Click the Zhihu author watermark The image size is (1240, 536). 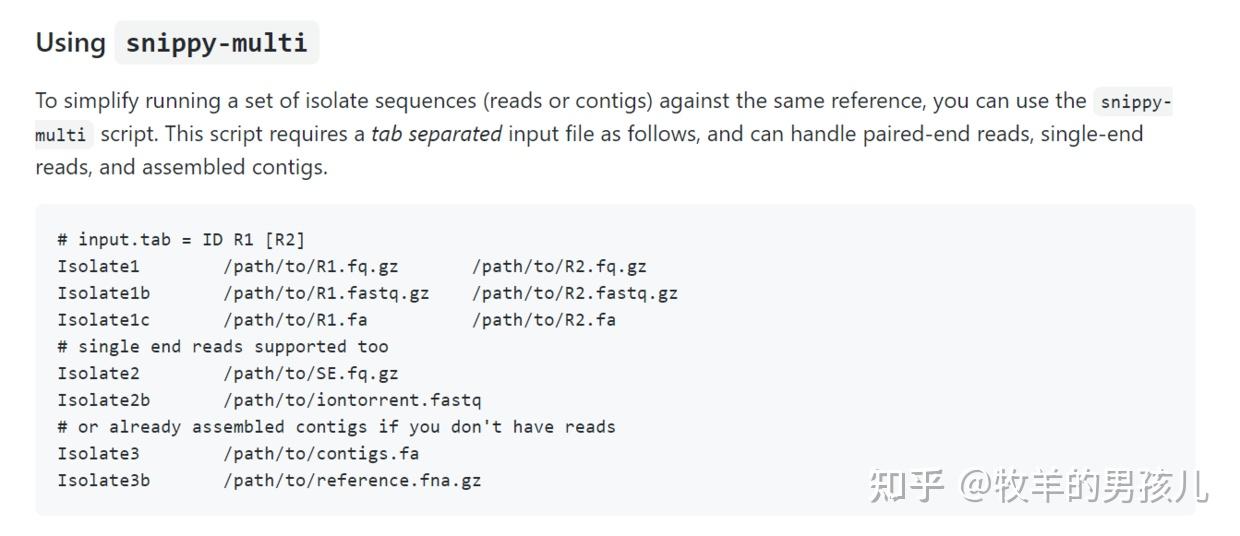tap(1038, 486)
